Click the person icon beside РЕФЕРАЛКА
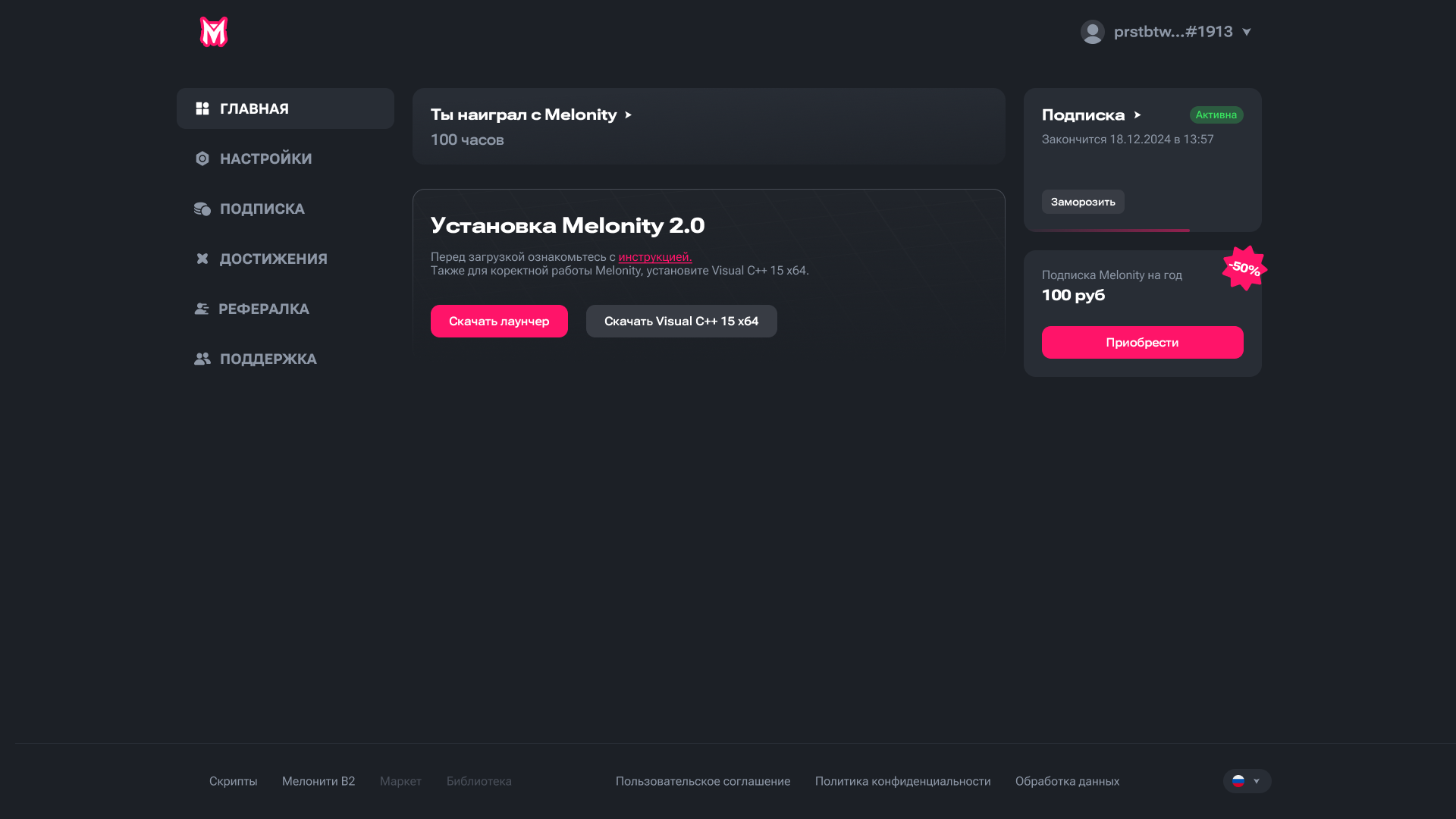This screenshot has height=819, width=1456. [x=202, y=309]
